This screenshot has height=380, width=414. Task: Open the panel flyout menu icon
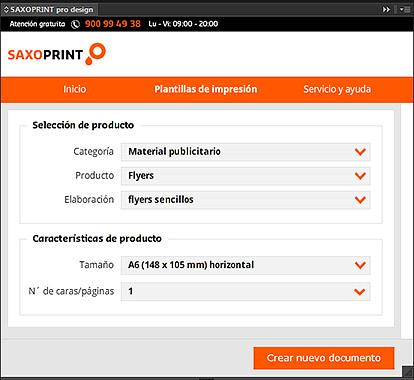404,9
